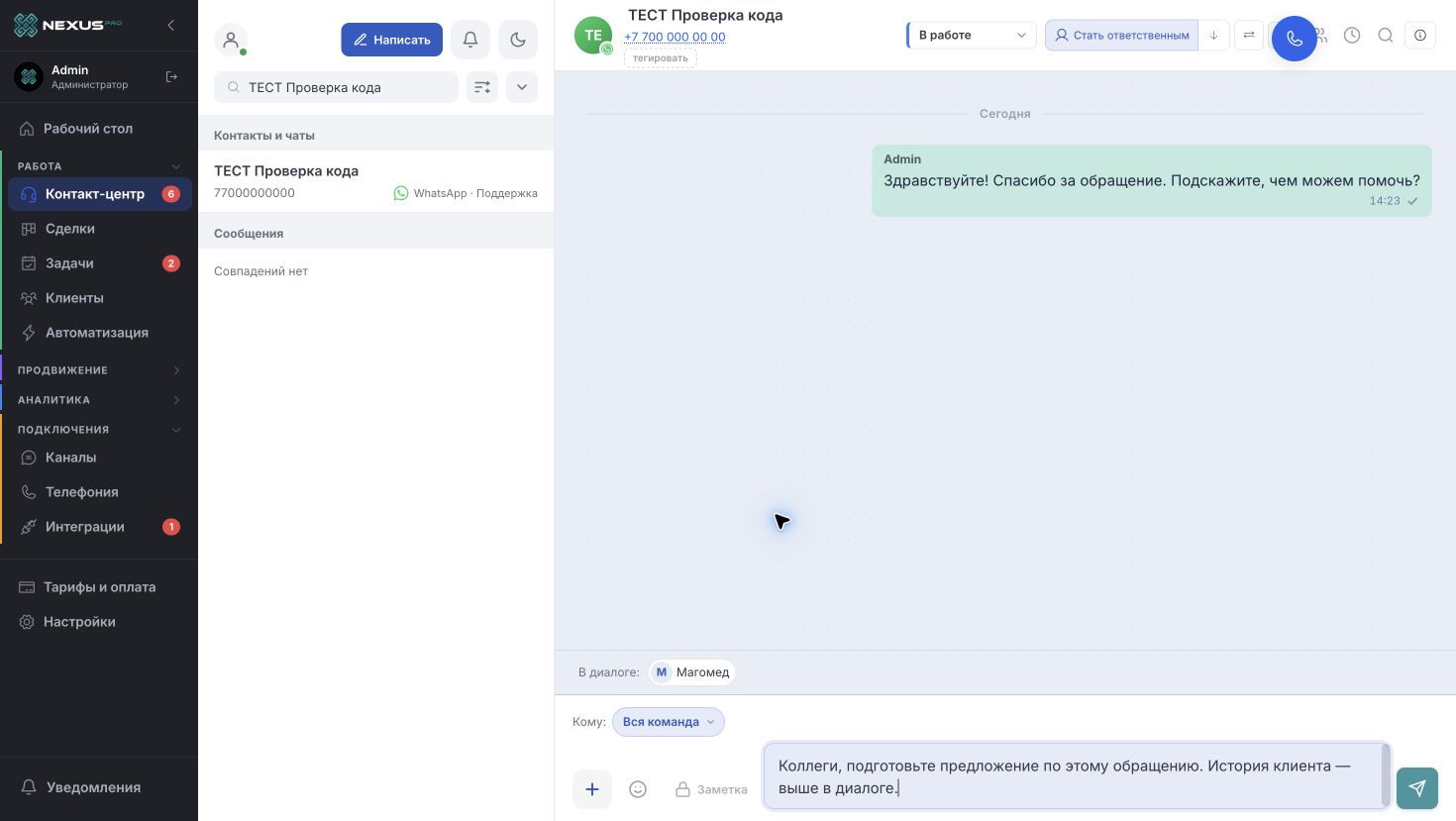The height and width of the screenshot is (821, 1456).
Task: Collapse the Подключения section
Action: 99,430
